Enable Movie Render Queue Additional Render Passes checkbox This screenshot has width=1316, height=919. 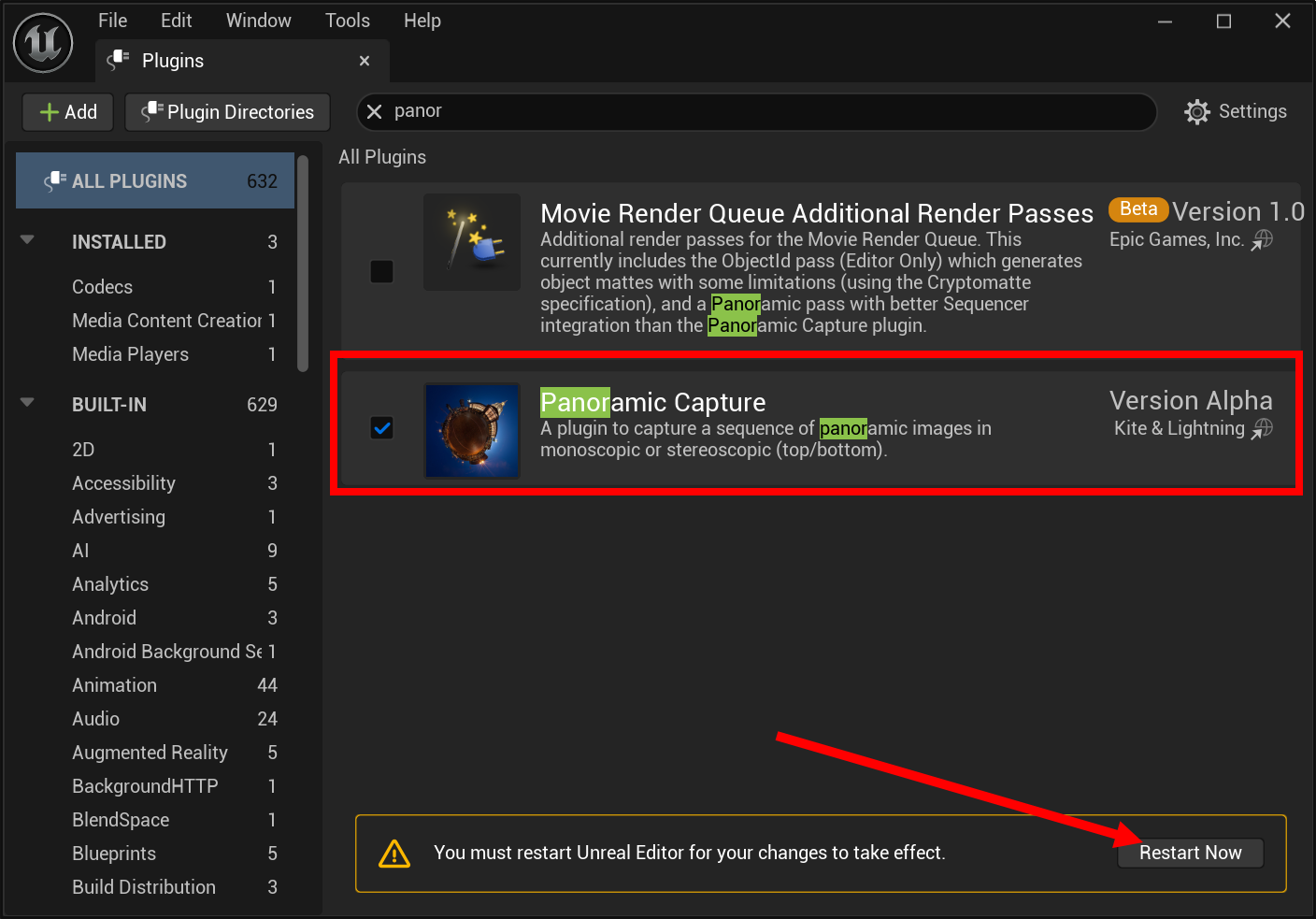coord(381,271)
